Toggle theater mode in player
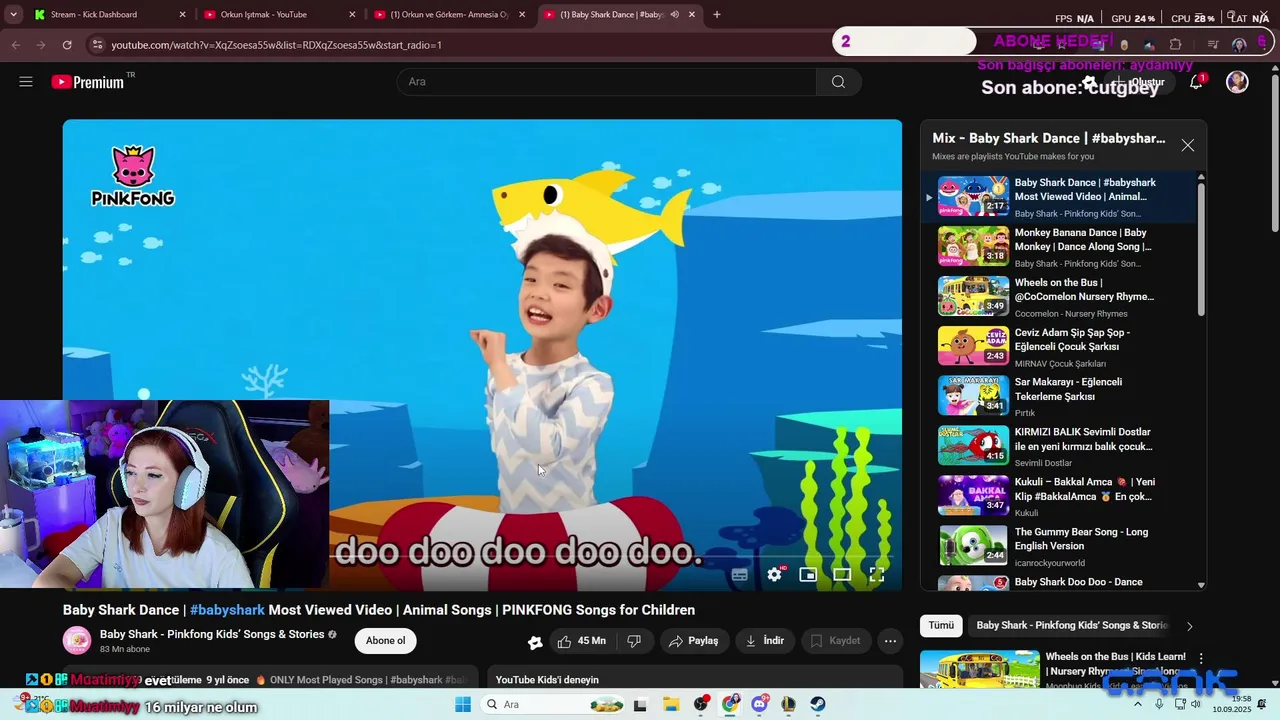The height and width of the screenshot is (720, 1280). tap(842, 574)
